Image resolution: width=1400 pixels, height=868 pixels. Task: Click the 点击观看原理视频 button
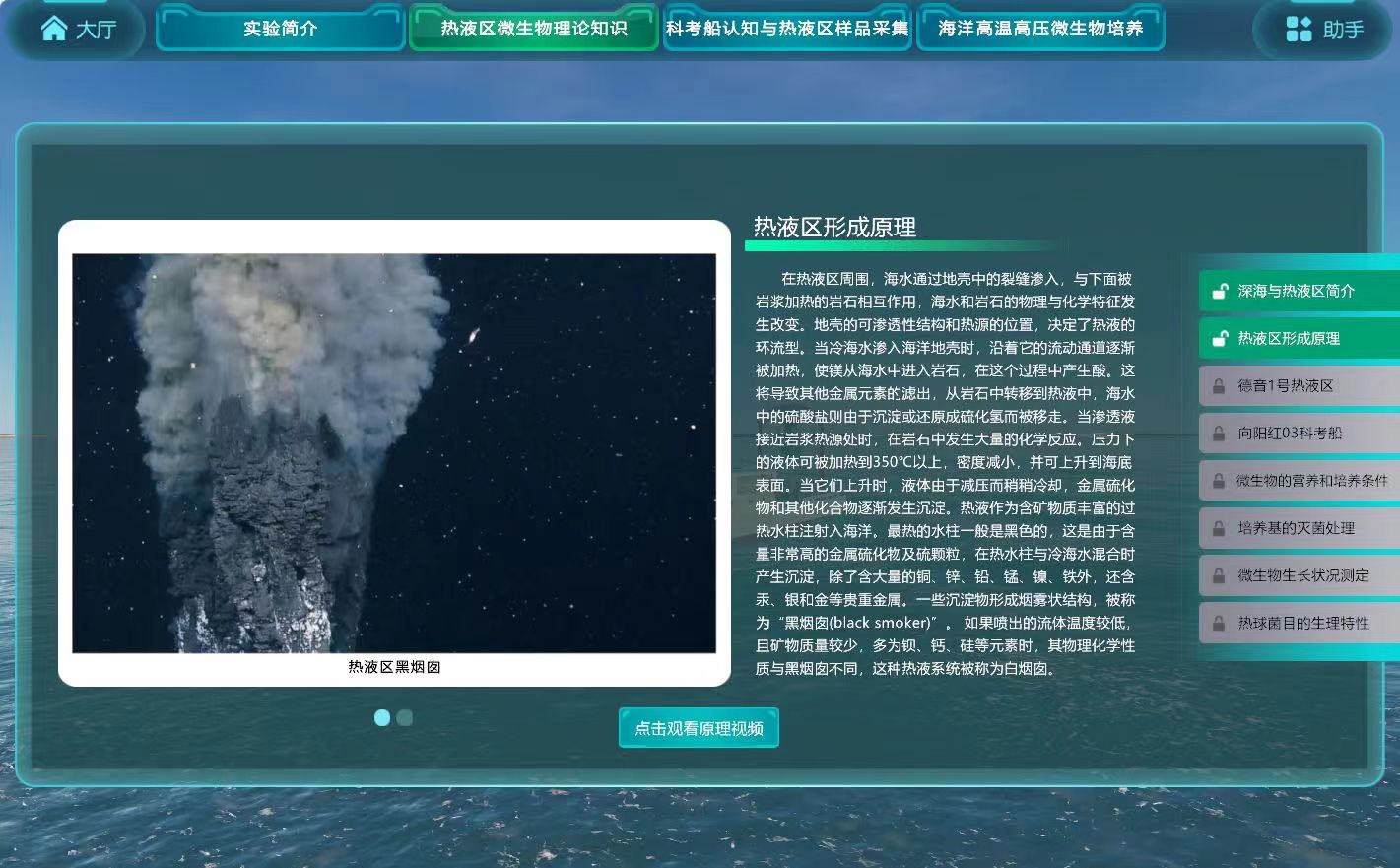699,728
